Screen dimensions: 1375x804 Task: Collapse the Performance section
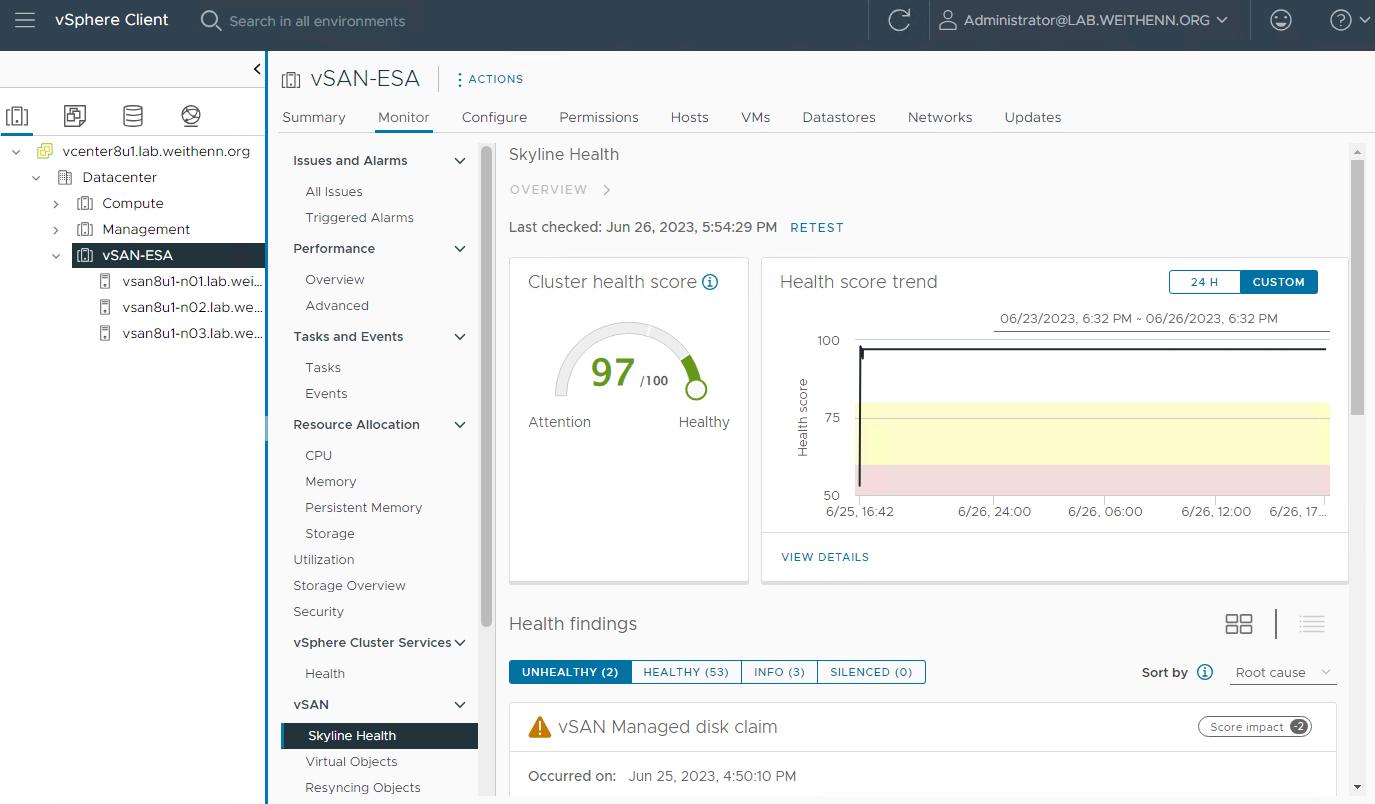pyautogui.click(x=460, y=248)
